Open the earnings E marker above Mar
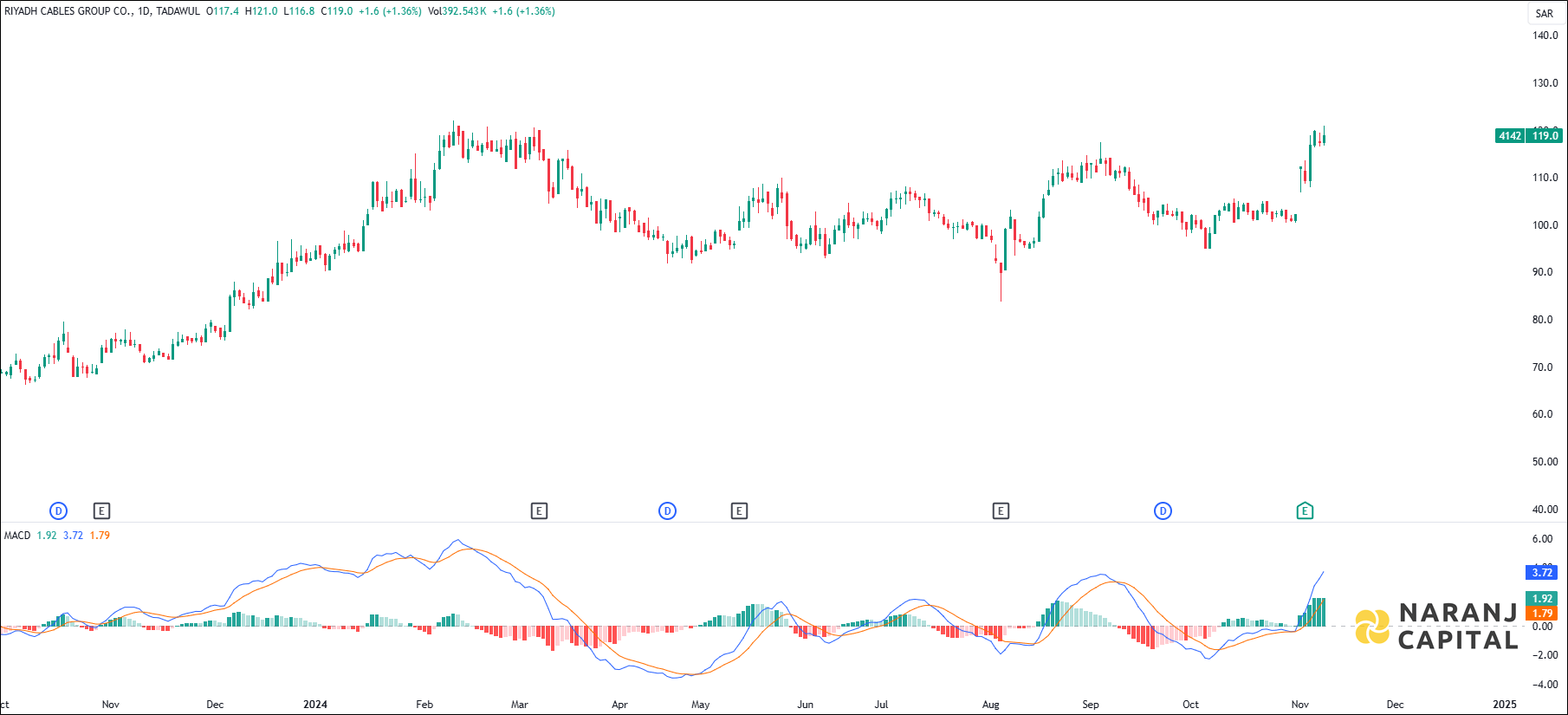The image size is (1568, 715). pos(539,511)
